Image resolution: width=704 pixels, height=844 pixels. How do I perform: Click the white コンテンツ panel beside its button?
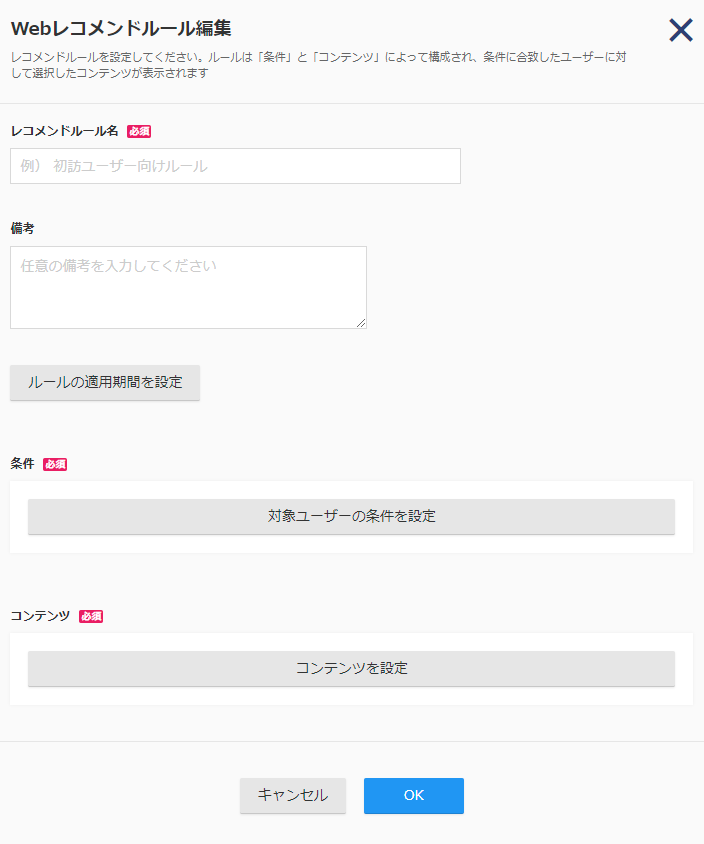point(684,669)
